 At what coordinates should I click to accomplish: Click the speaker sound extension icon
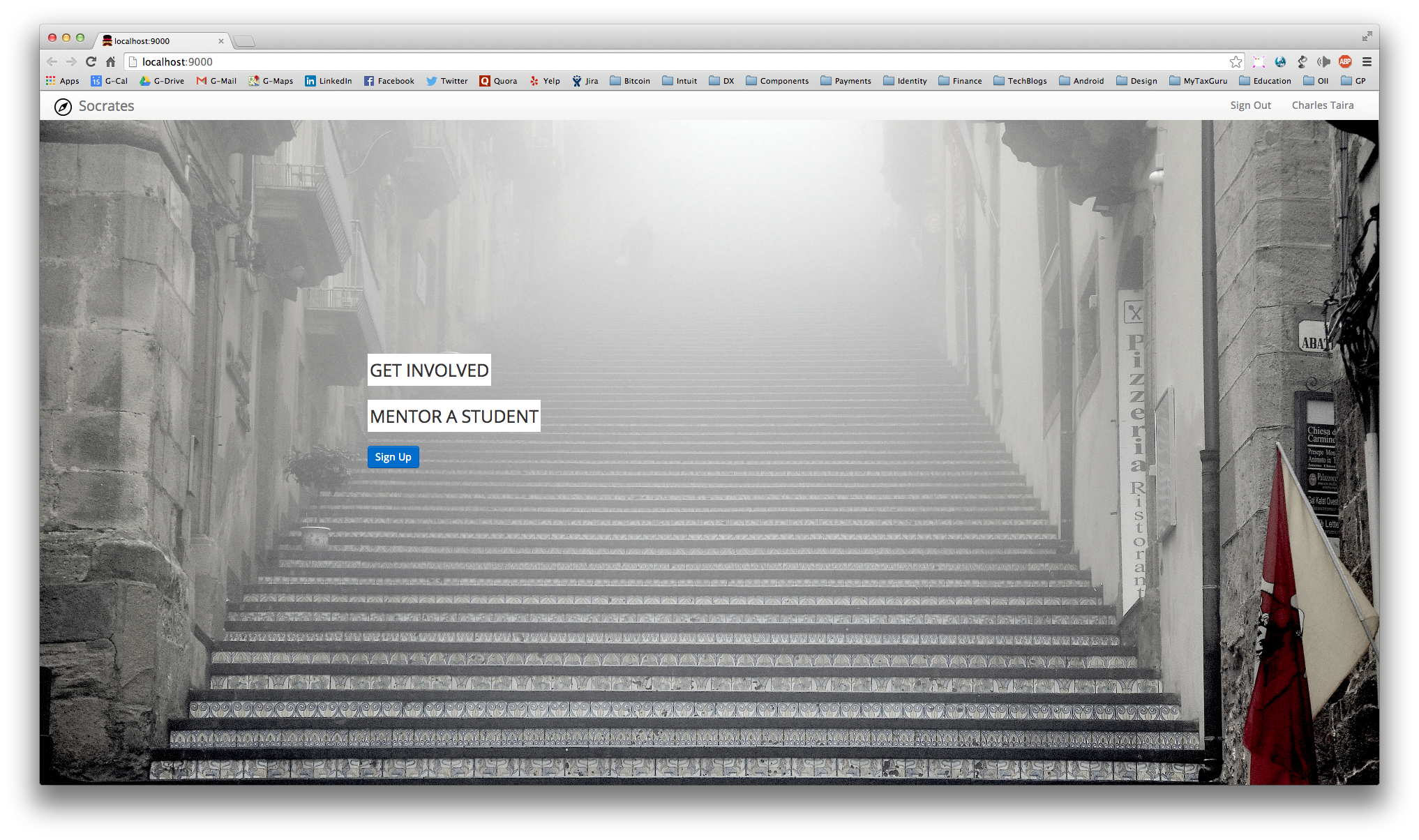1323,62
